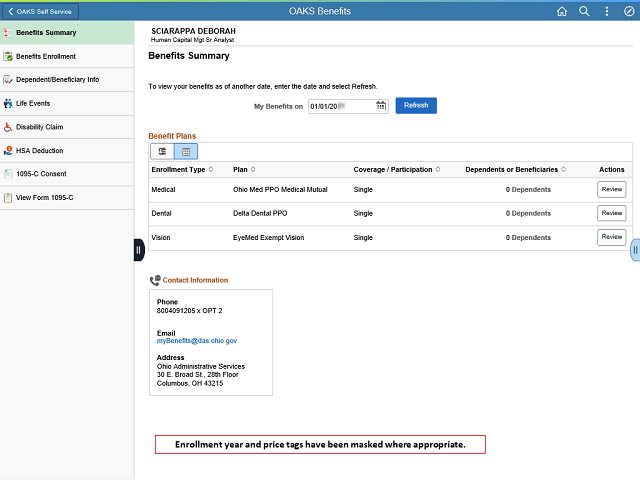Click 'Single' coverage in Medical row
The image size is (640, 480).
(x=363, y=189)
